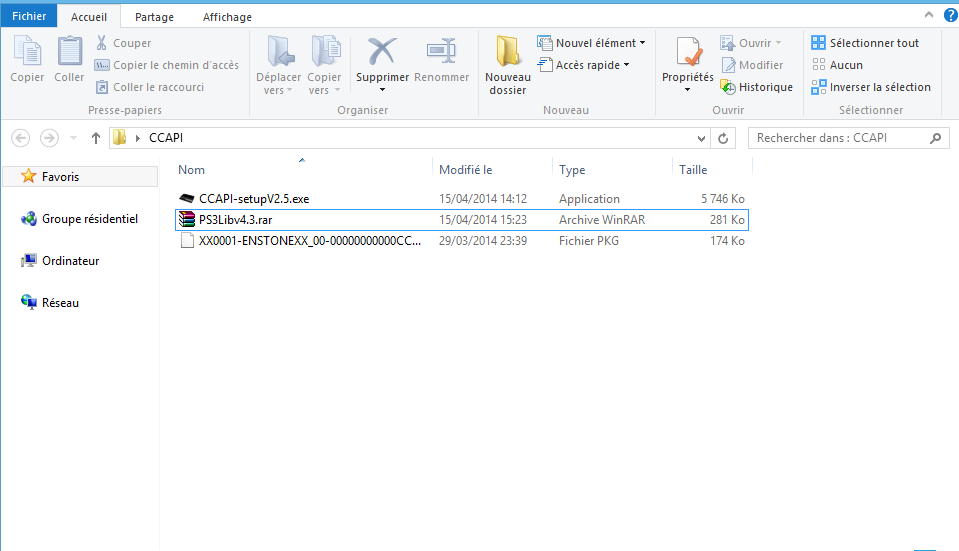This screenshot has height=551, width=959.
Task: Click the Copier clipboard icon
Action: point(28,51)
